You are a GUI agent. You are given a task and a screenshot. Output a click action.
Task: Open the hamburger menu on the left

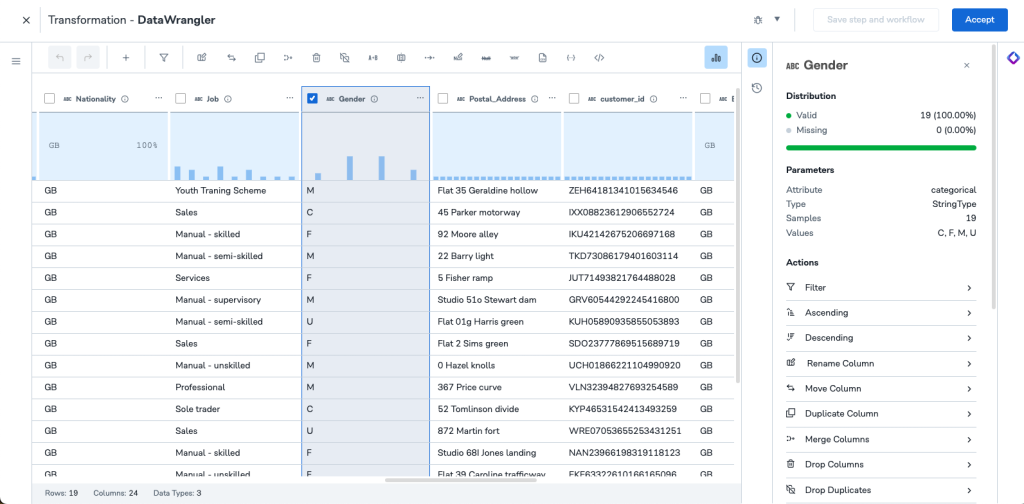pos(16,62)
